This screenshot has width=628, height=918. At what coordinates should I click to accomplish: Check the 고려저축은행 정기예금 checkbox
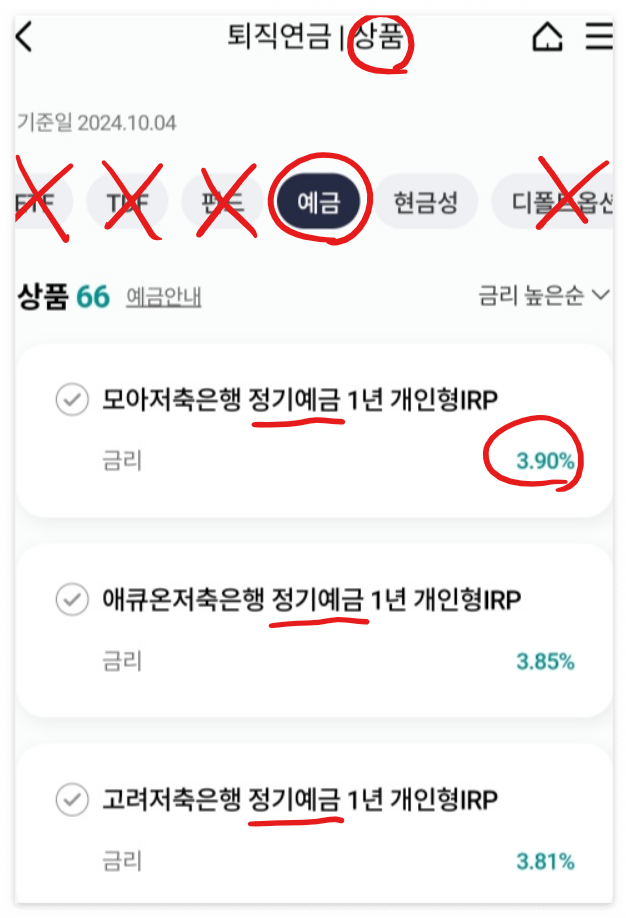72,799
